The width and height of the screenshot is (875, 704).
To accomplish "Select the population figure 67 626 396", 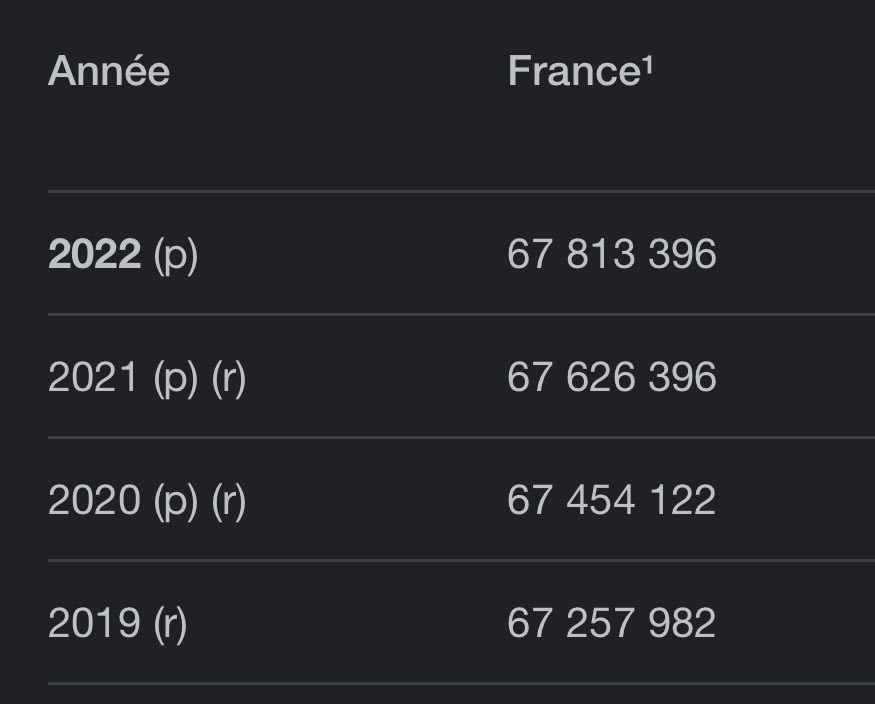I will (611, 378).
